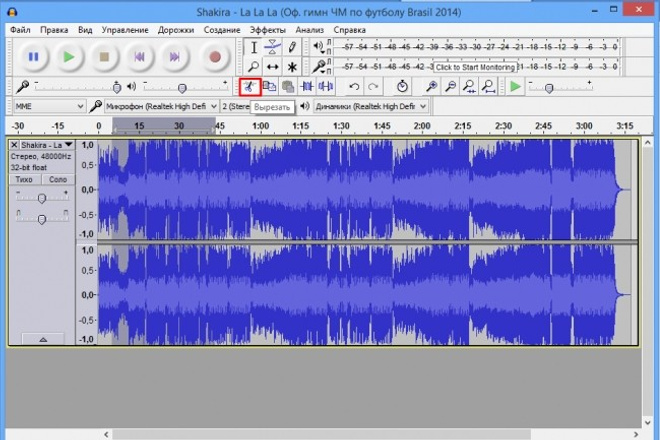660x440 pixels.
Task: Open the Управление menu
Action: [125, 30]
